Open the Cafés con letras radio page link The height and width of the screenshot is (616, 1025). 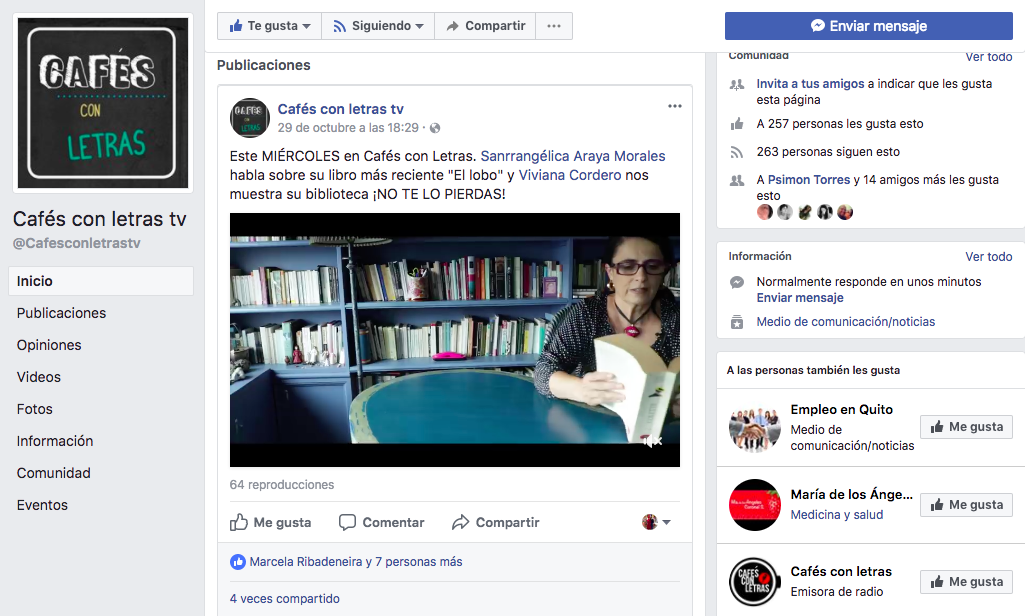pos(841,572)
